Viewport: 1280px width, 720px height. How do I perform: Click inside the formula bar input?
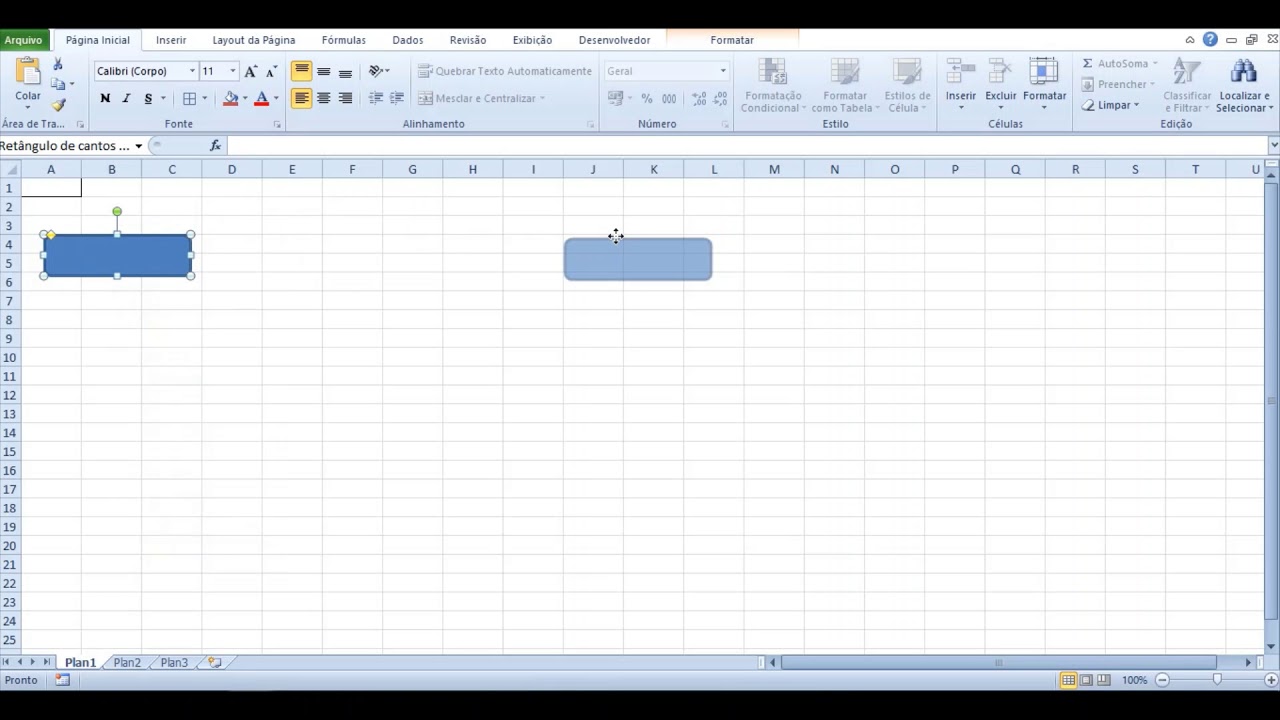coord(746,146)
